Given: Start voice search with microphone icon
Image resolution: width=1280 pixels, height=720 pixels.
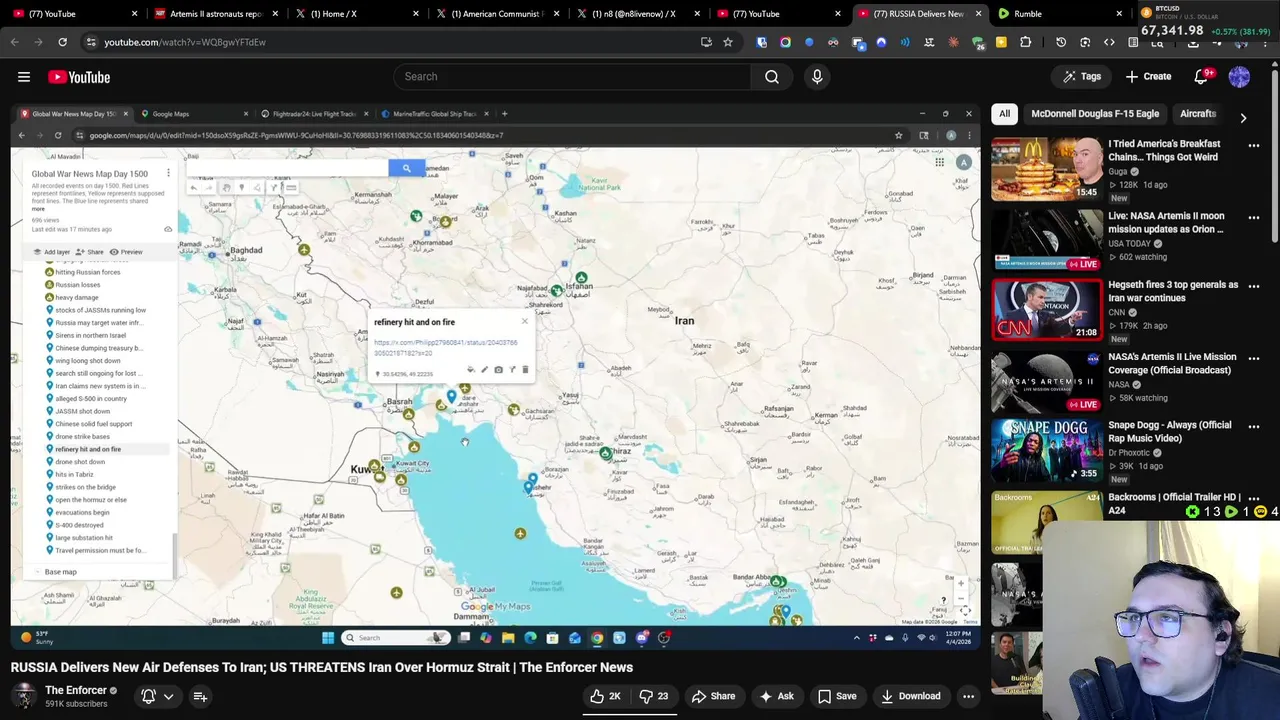Looking at the screenshot, I should tap(817, 77).
